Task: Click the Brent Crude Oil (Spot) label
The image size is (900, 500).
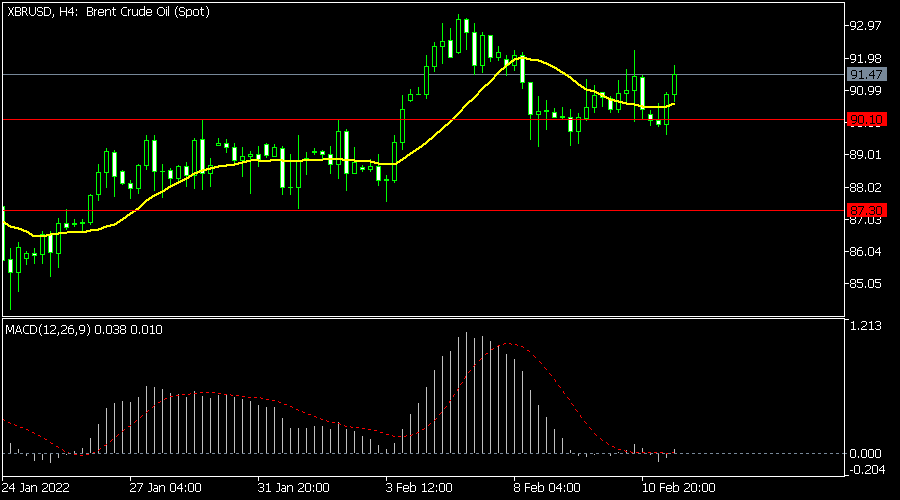Action: 148,11
